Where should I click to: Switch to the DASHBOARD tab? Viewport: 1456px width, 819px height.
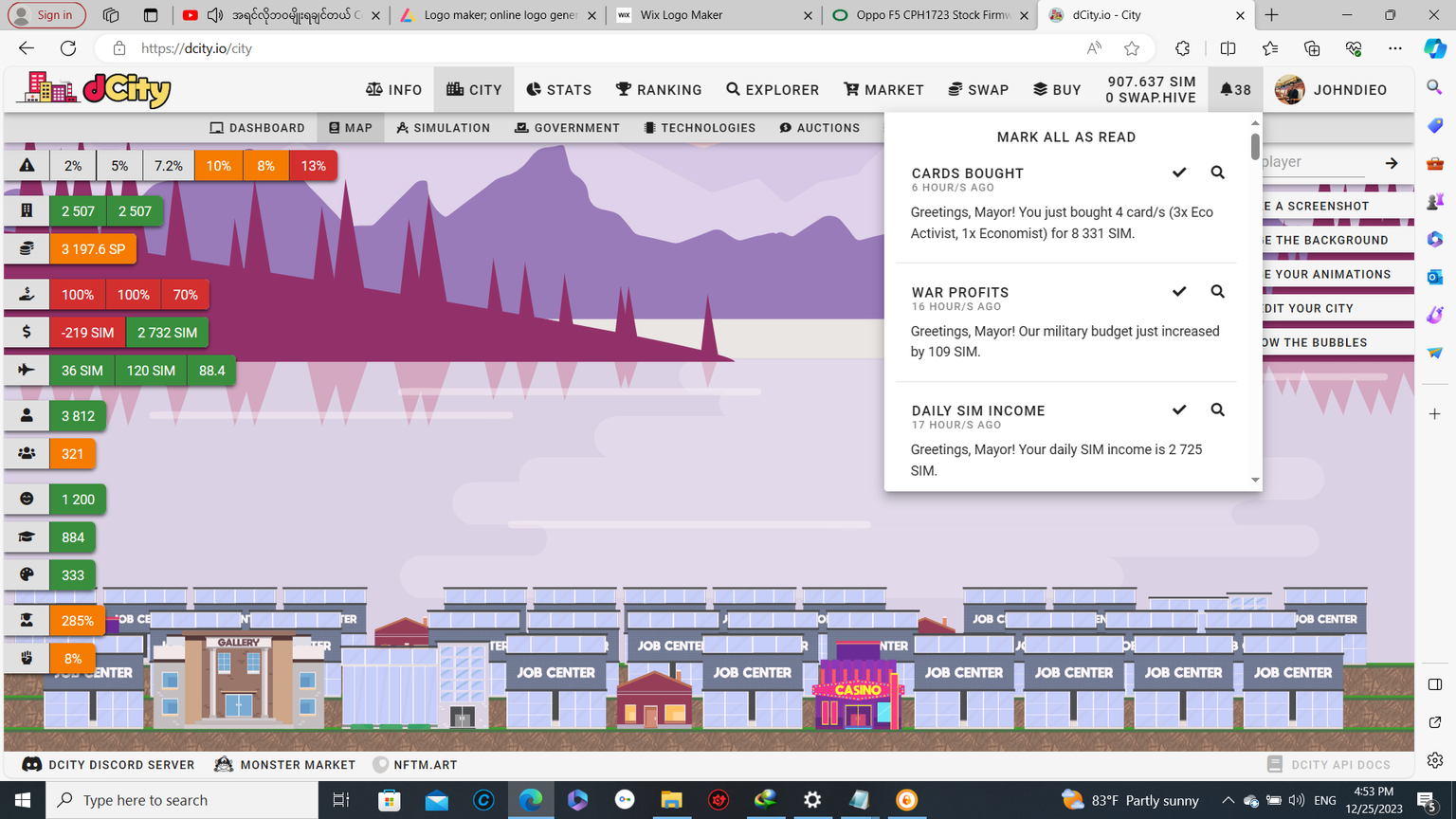(257, 128)
